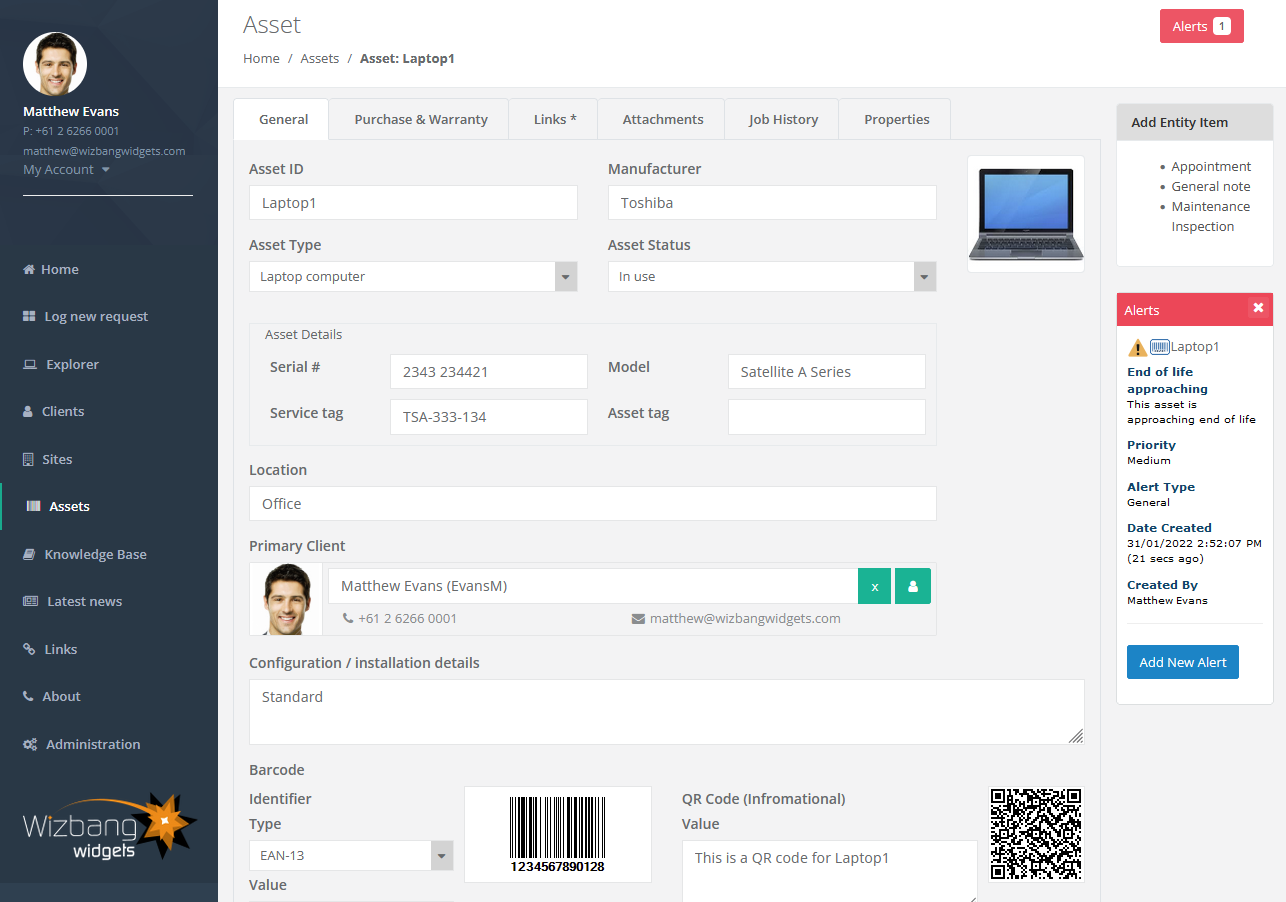Click the phone icon by +61 2 6266 0001
Viewport: 1286px width, 902px height.
347,618
